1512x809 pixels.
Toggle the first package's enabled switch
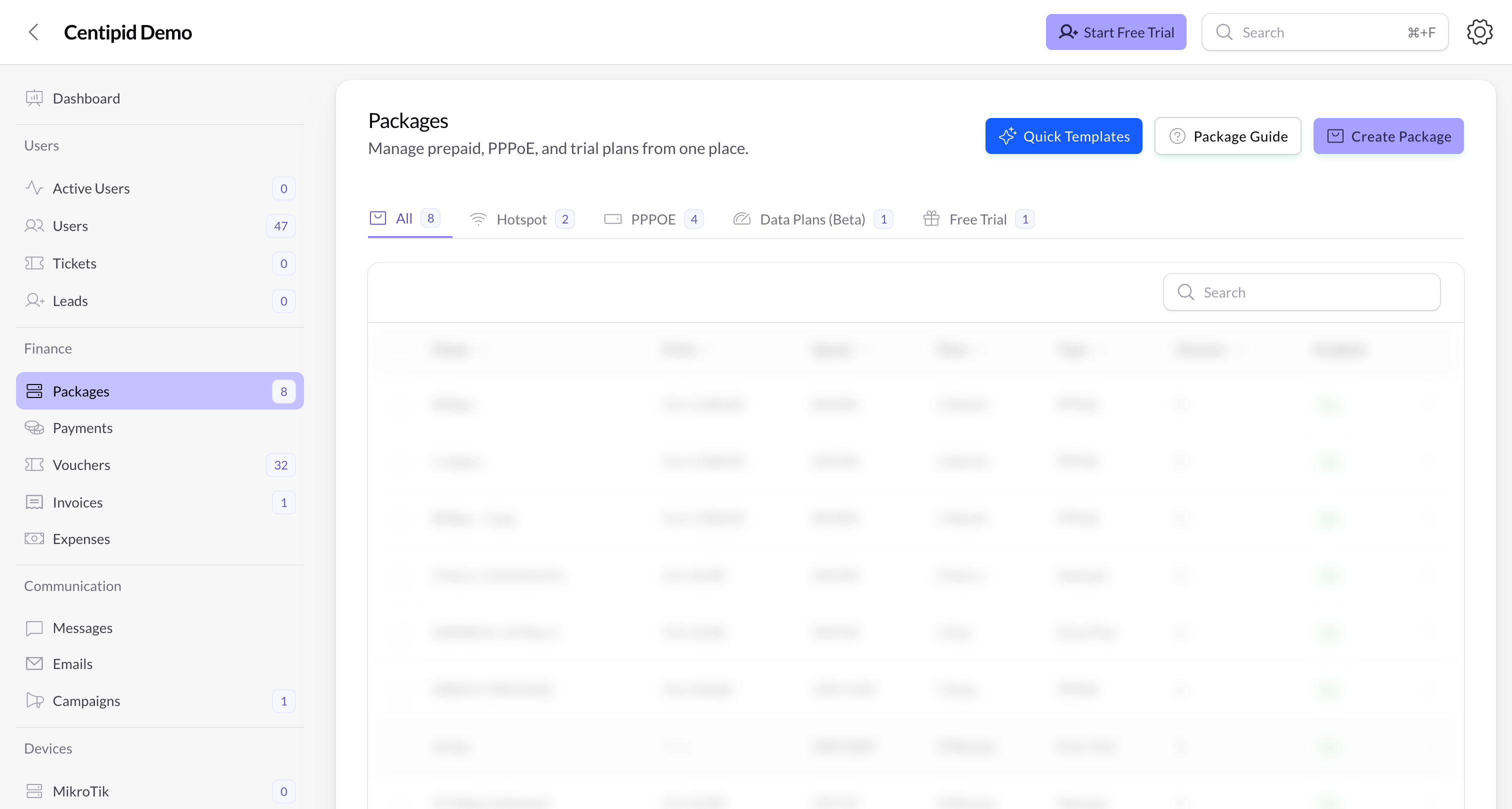click(x=1330, y=405)
